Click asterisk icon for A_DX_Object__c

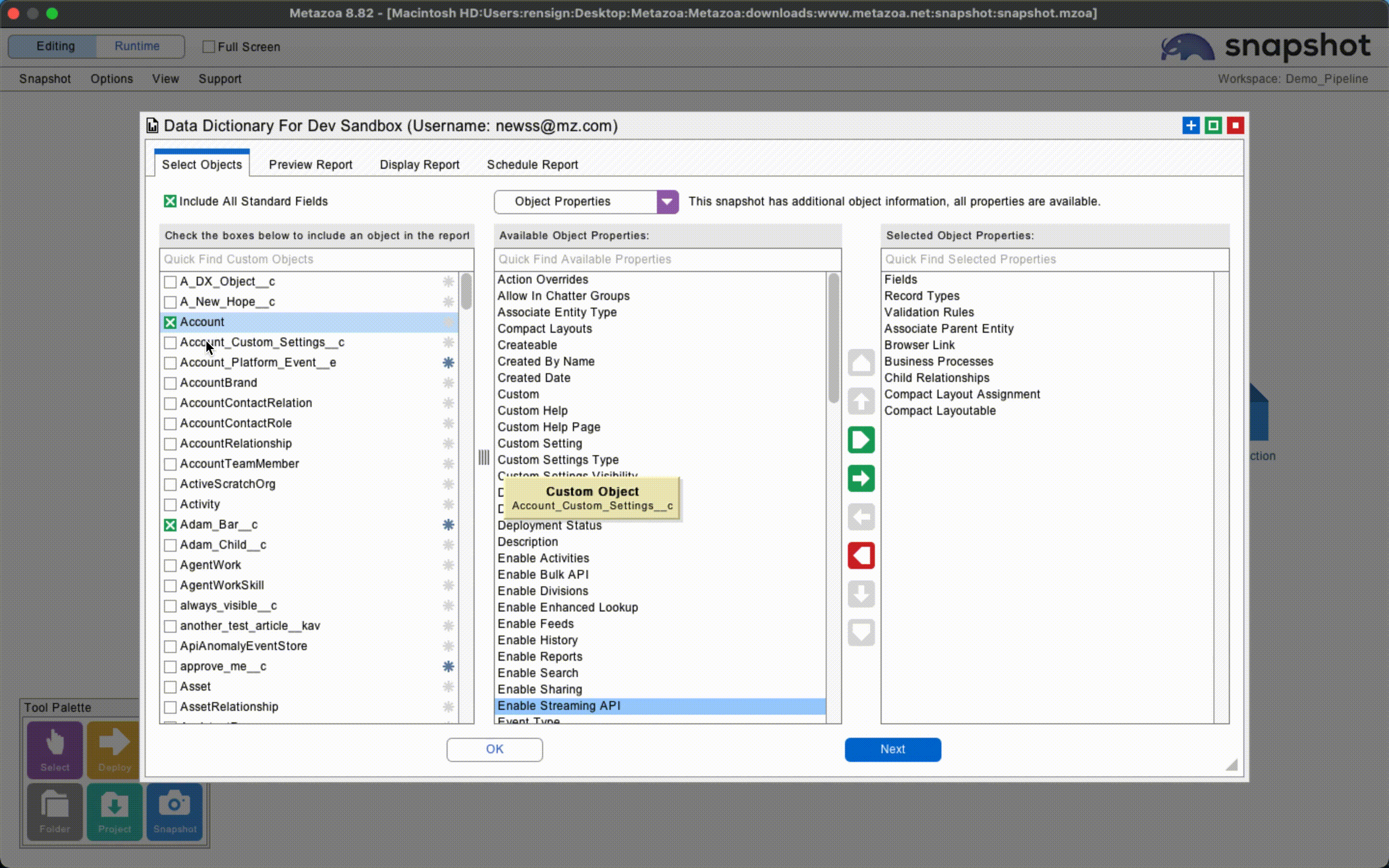[x=448, y=281]
